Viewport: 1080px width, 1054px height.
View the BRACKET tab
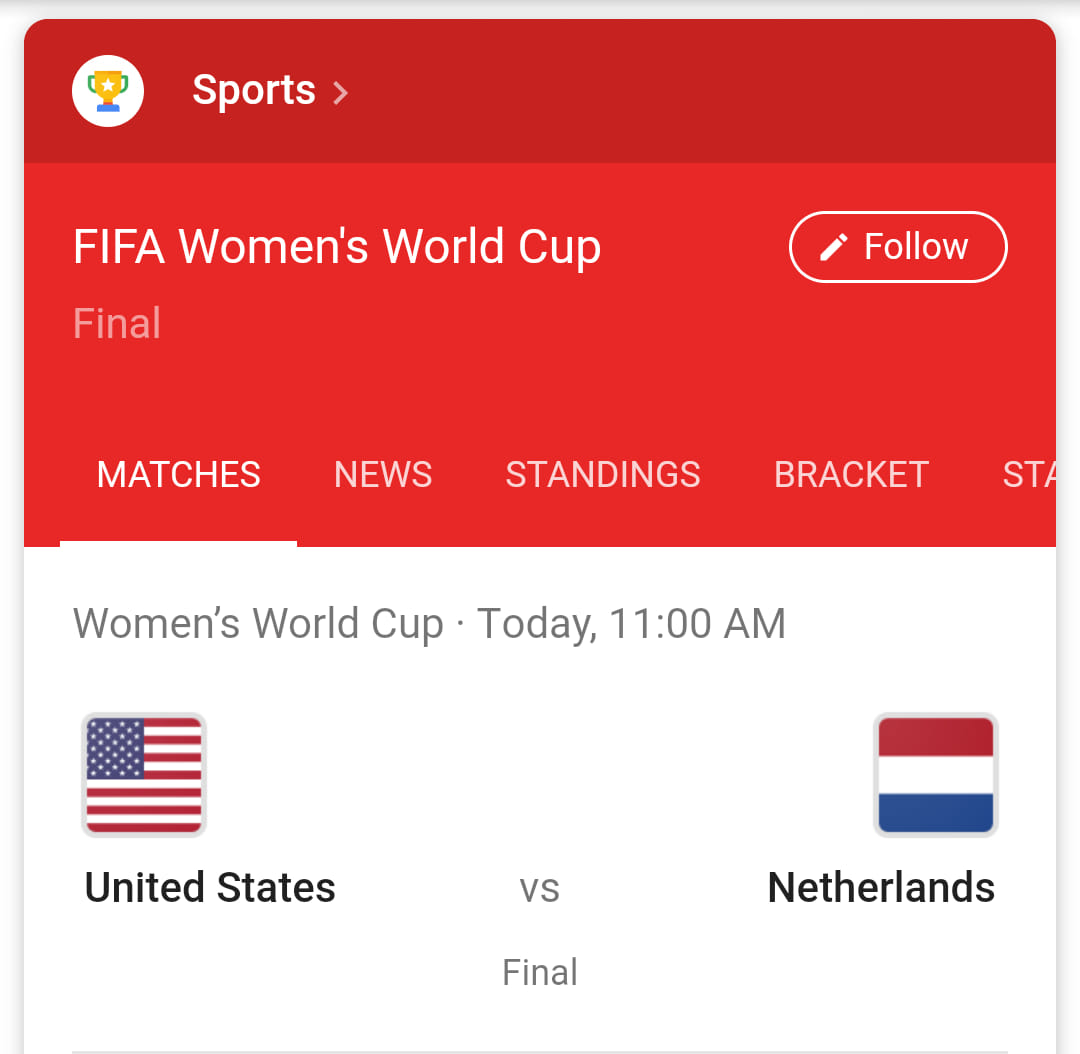point(851,475)
